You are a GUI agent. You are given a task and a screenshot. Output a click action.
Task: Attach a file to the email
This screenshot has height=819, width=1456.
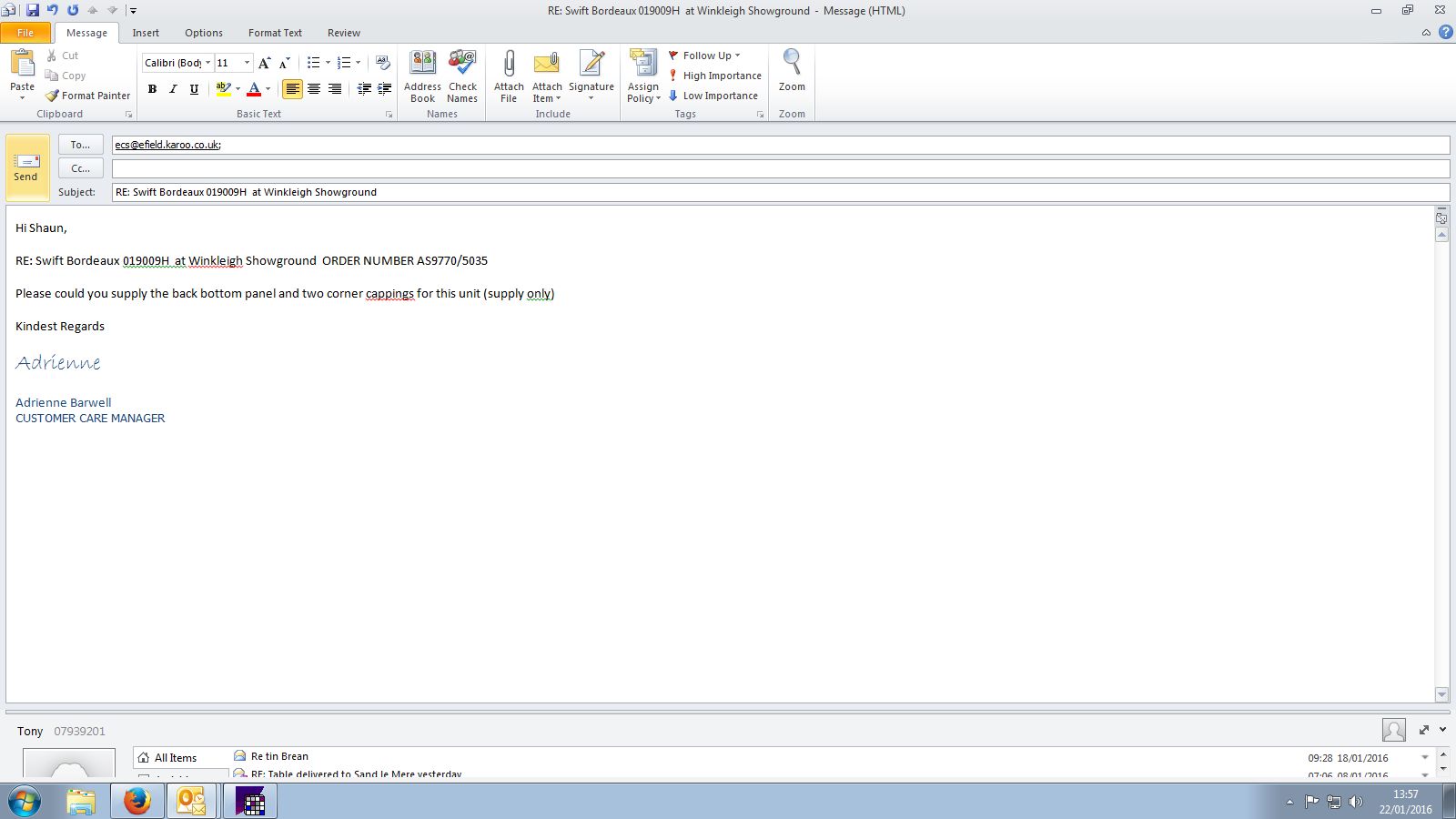tap(509, 76)
